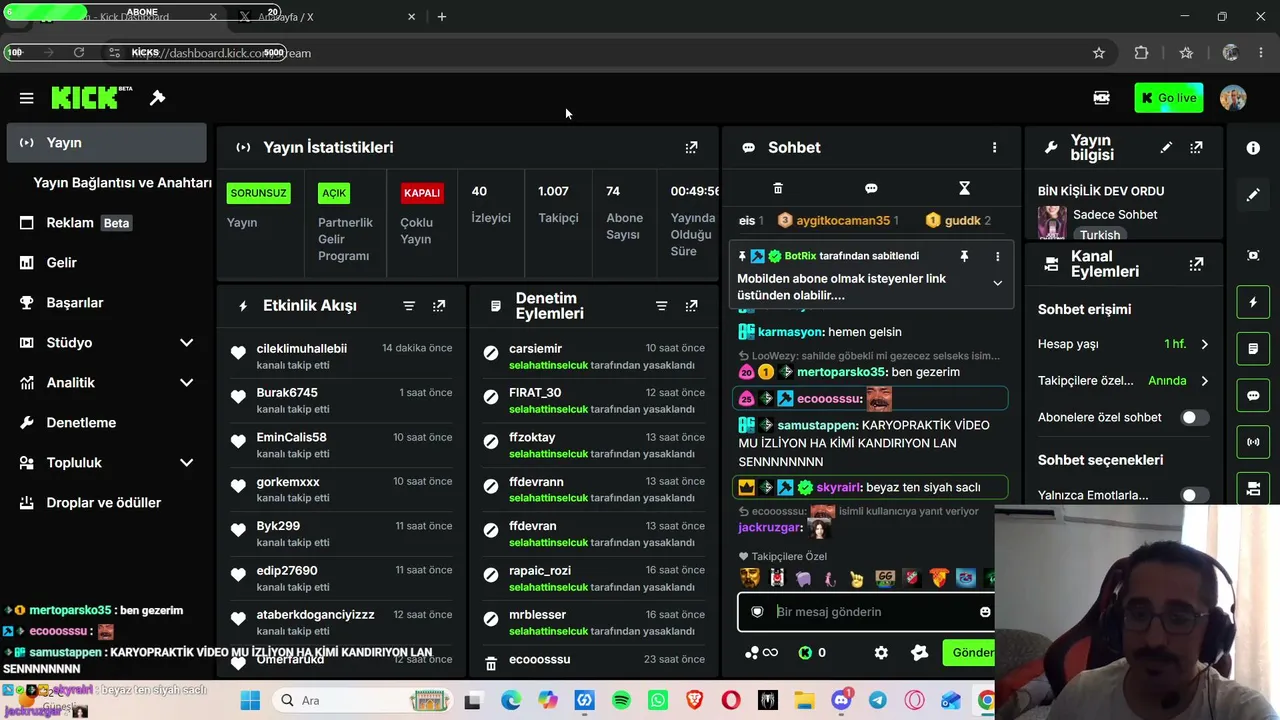Image resolution: width=1280 pixels, height=720 pixels.
Task: Open Hesap yaşı setting showing 1 hf.
Action: (x=1124, y=344)
